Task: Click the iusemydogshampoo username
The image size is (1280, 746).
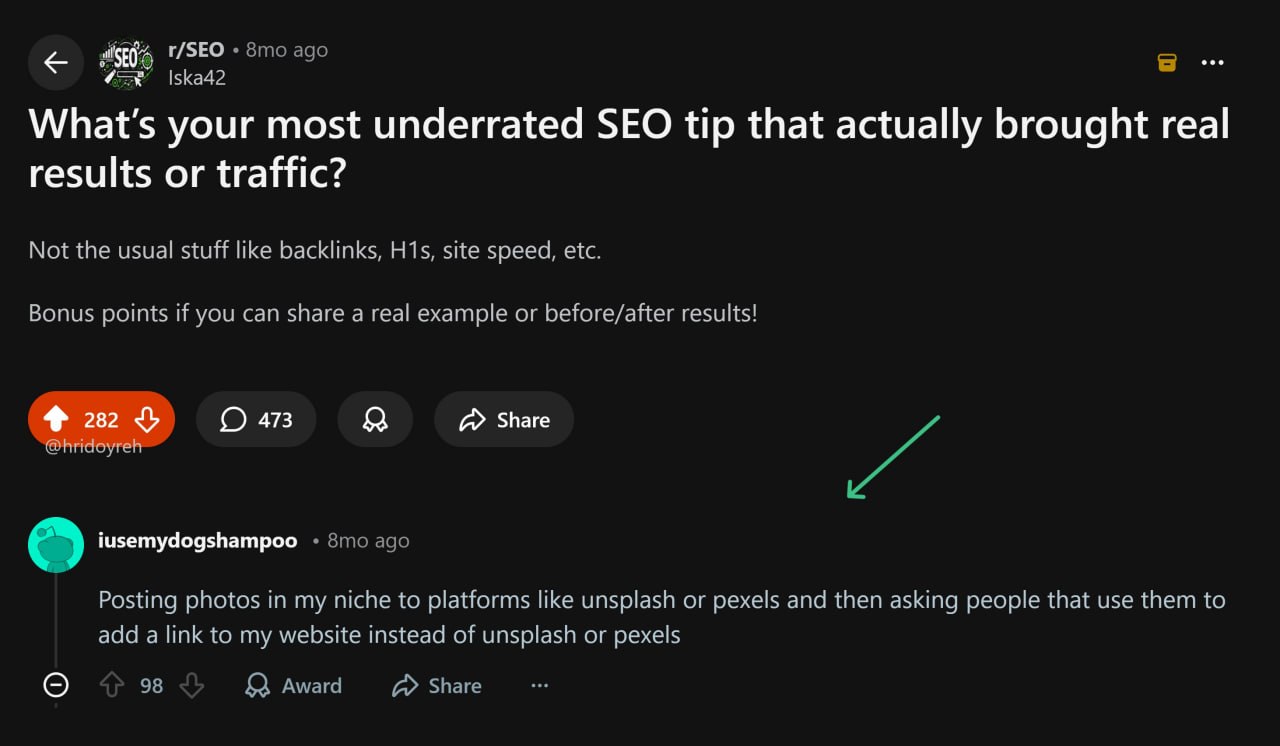Action: pos(196,540)
